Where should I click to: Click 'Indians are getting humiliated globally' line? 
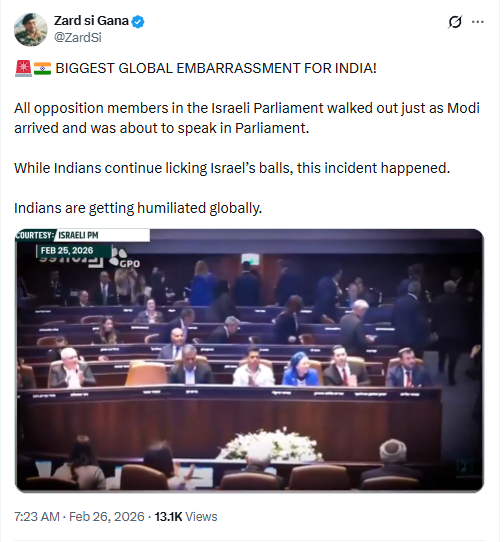pos(138,208)
